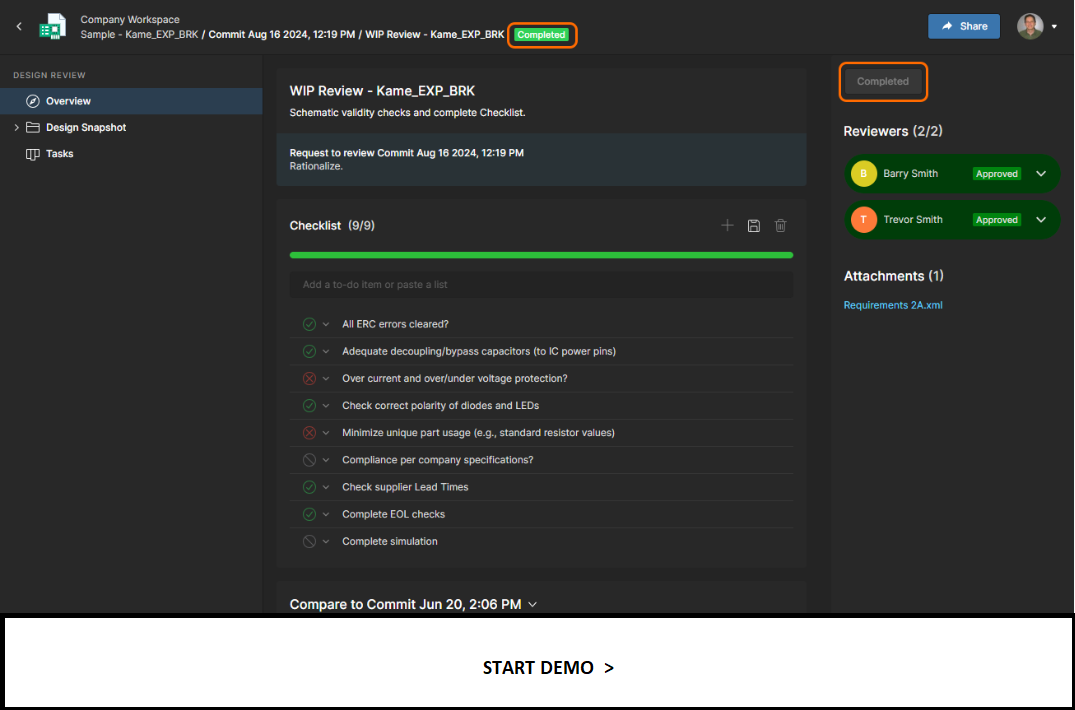Toggle status of 'Complete simulation' item
The width and height of the screenshot is (1075, 710).
pos(309,542)
